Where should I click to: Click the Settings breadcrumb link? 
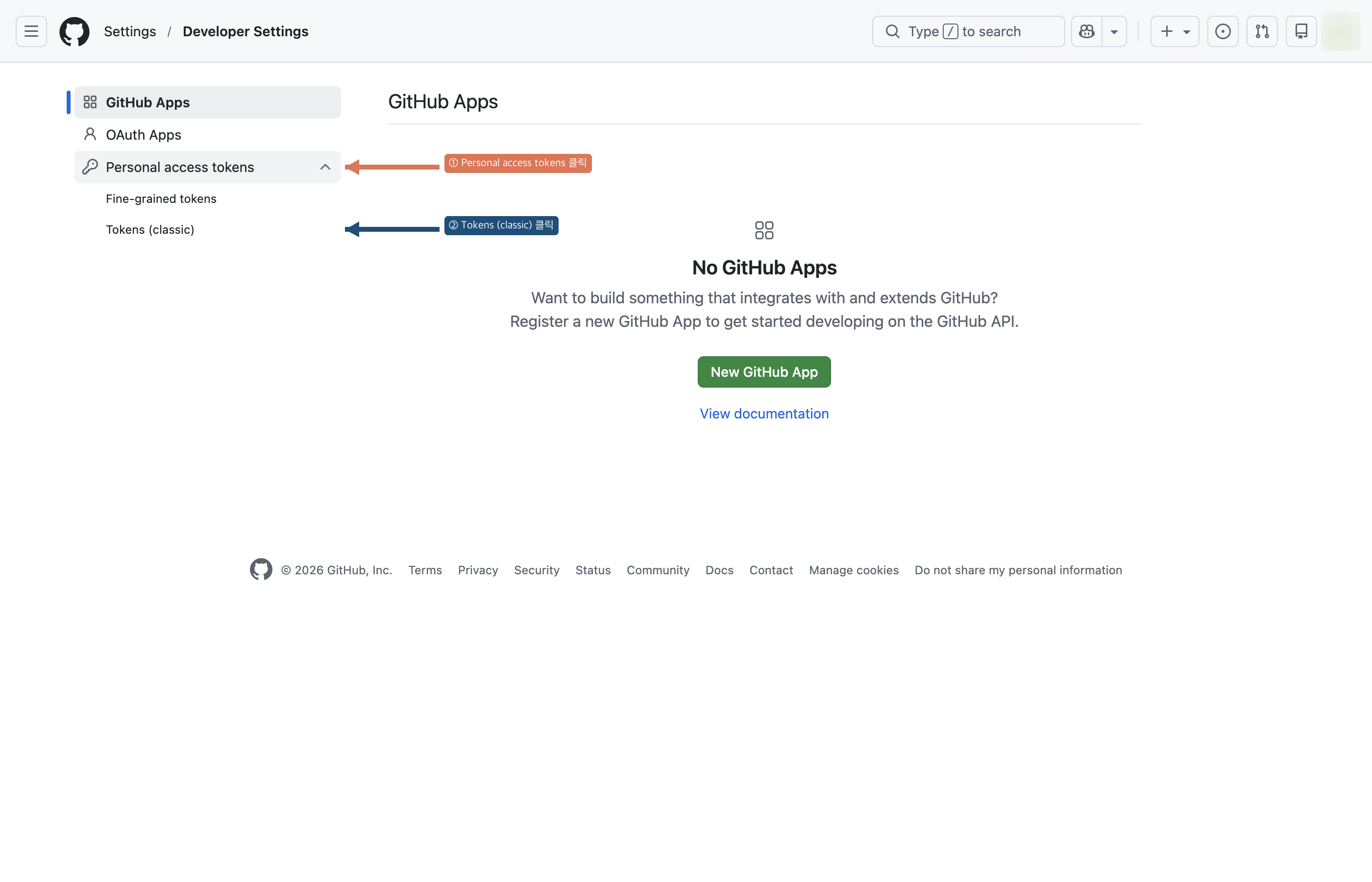point(130,31)
